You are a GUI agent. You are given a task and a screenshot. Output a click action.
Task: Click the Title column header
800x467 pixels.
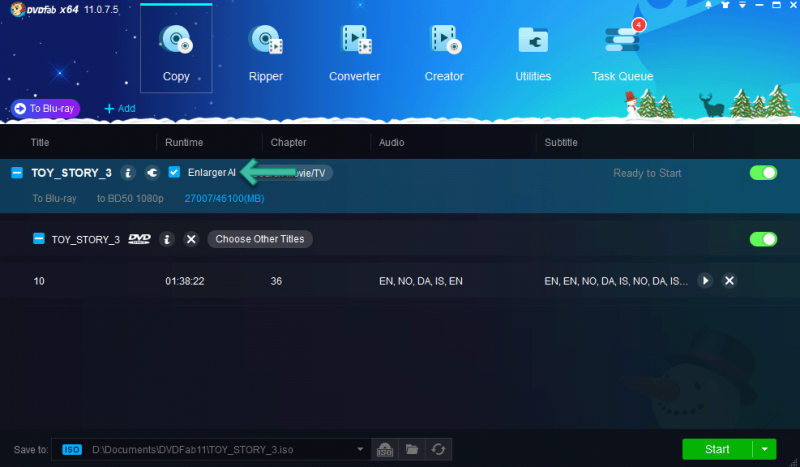40,142
